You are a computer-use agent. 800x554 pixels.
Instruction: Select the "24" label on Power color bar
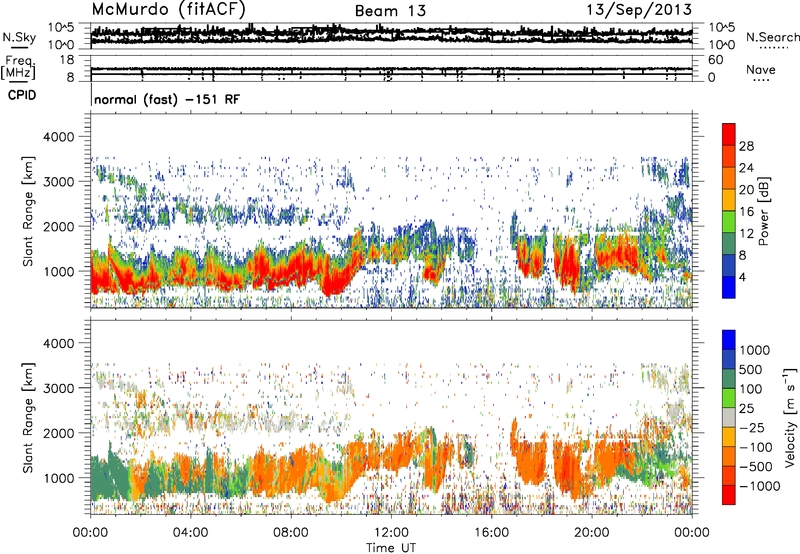[x=746, y=168]
